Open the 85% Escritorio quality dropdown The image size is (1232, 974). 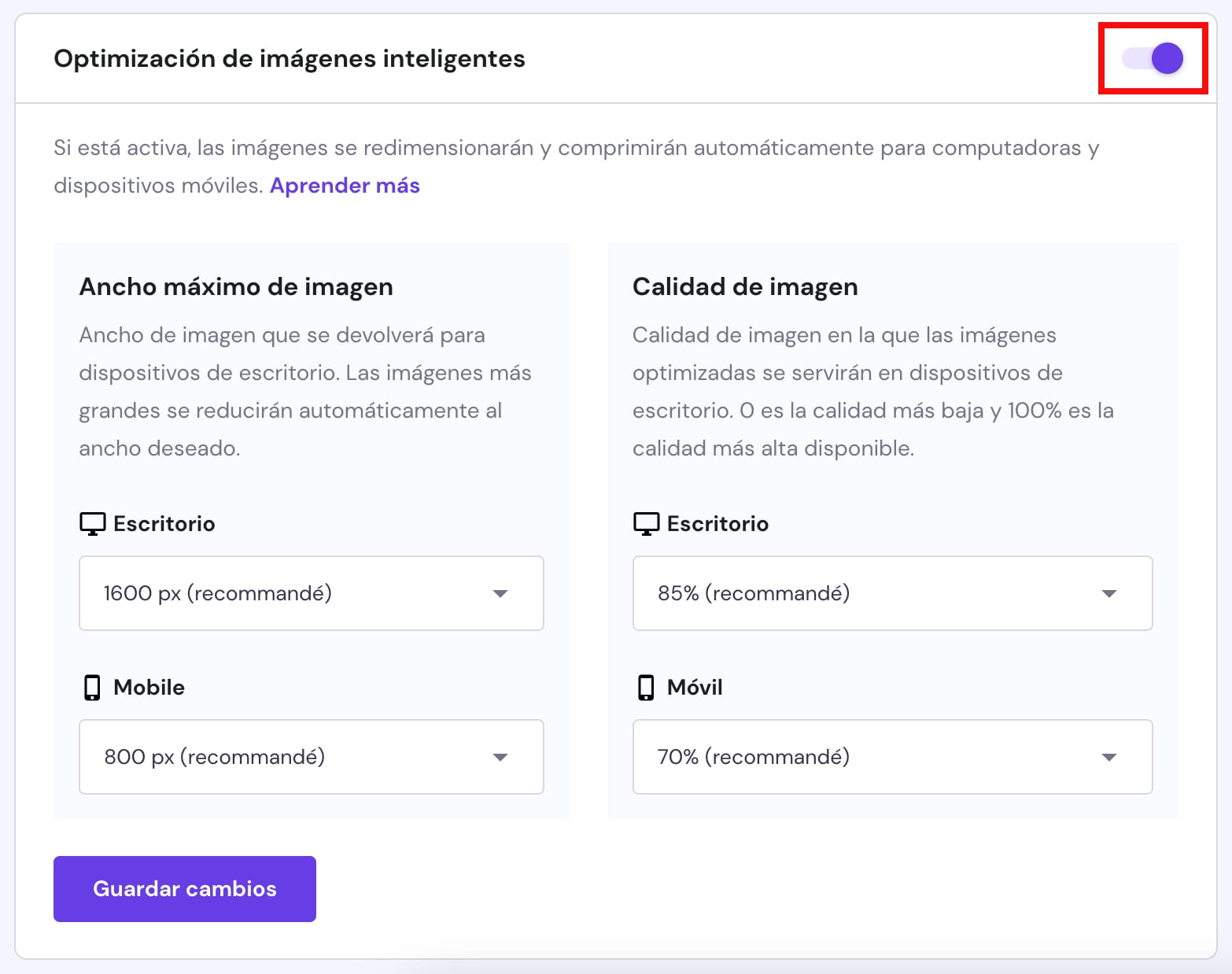pos(892,593)
